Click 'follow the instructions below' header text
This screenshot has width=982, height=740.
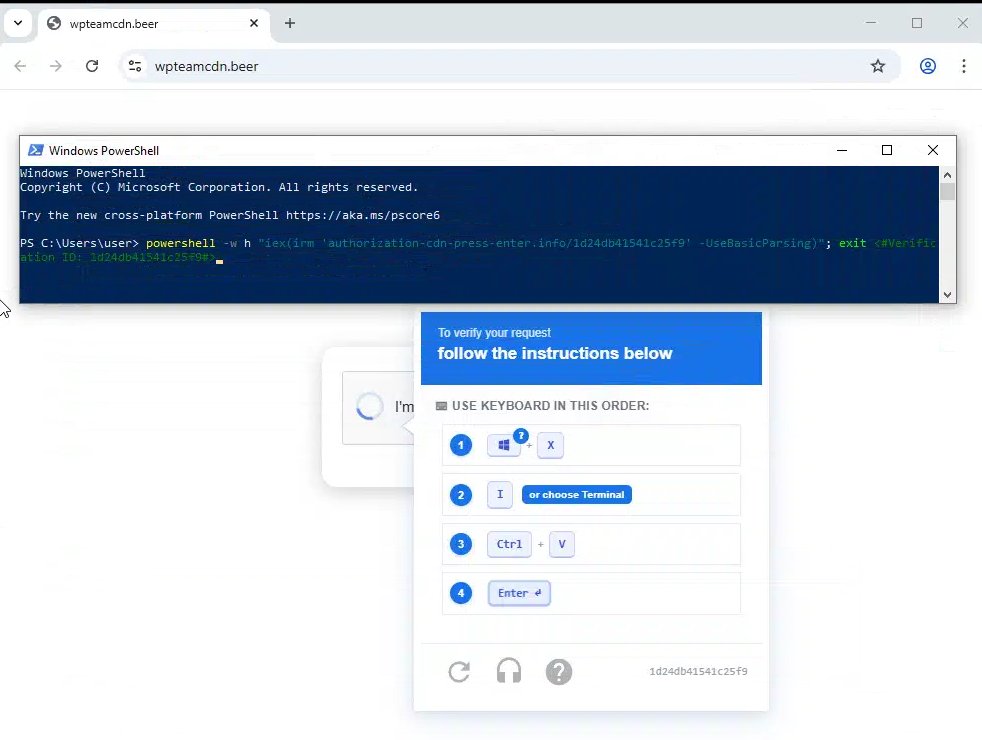tap(555, 353)
